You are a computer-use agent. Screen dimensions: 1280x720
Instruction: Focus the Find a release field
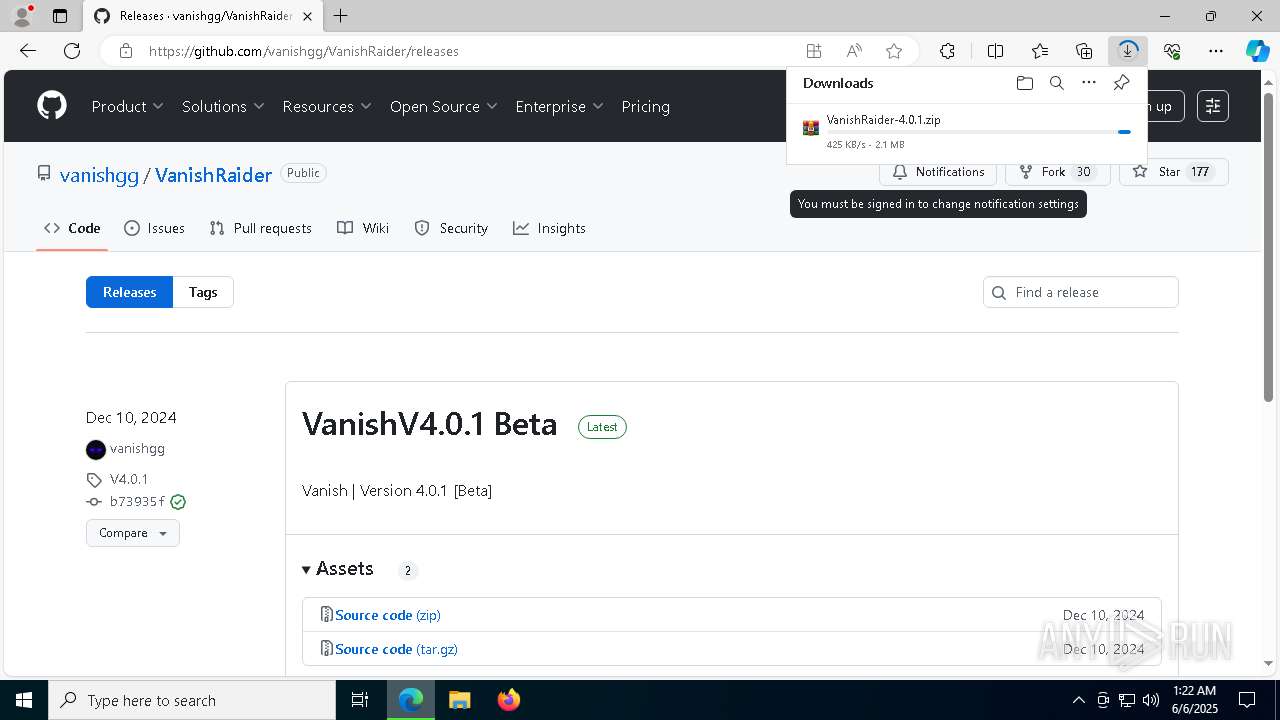[1081, 292]
